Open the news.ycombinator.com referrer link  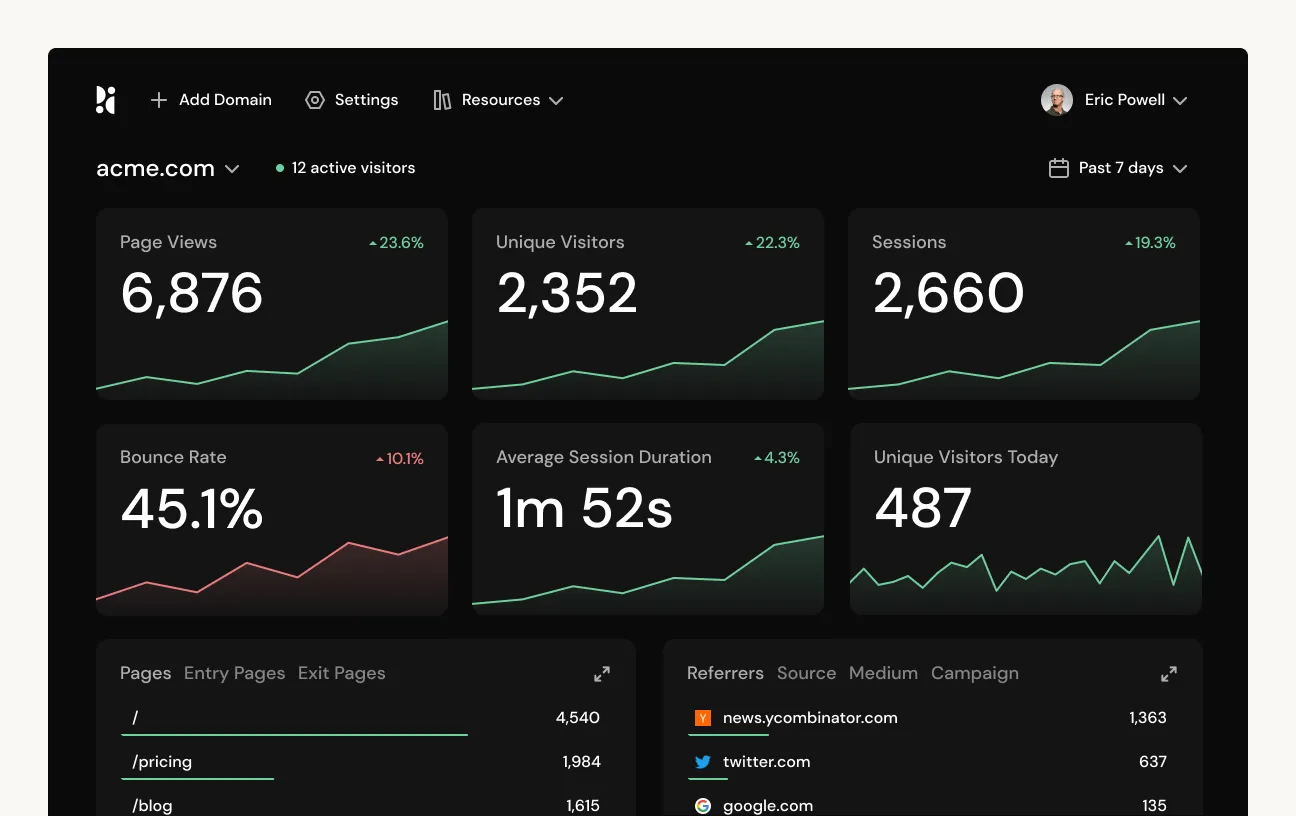click(808, 717)
